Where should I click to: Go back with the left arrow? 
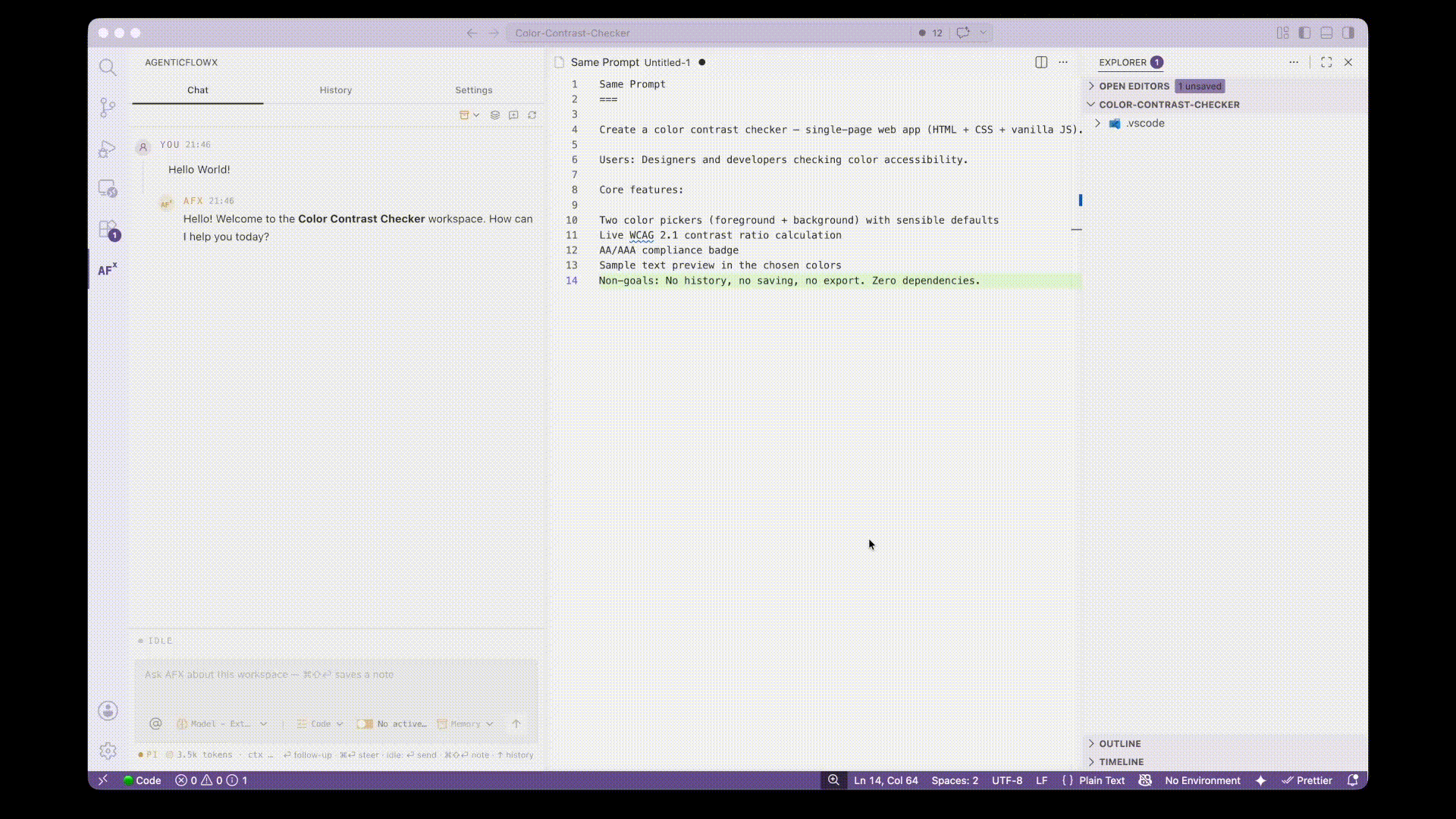coord(472,33)
